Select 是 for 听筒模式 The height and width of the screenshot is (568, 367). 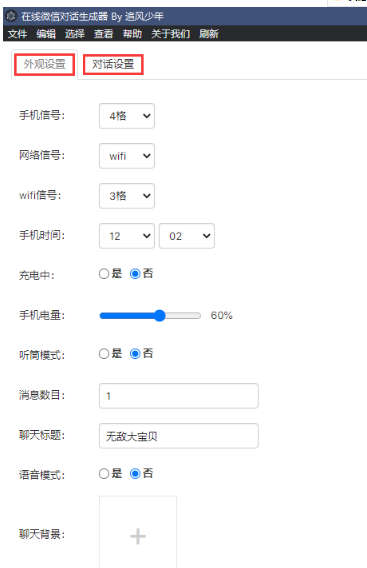point(104,354)
